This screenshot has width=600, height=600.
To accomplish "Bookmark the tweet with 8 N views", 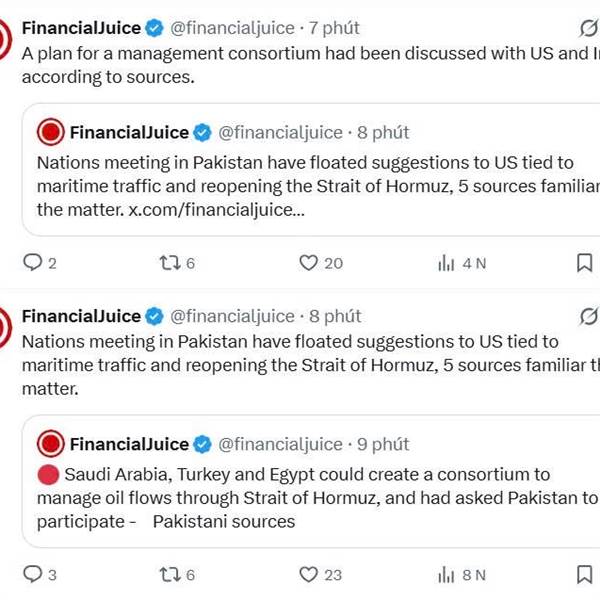I will [x=584, y=574].
